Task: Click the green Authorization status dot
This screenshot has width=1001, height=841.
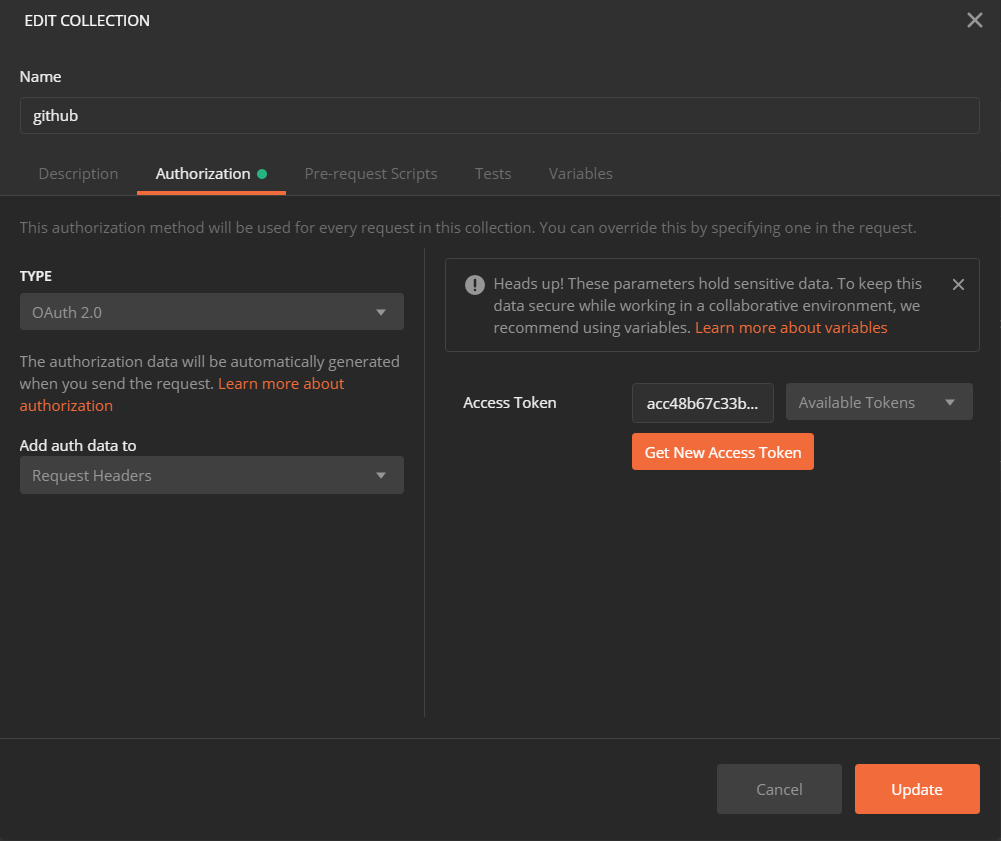Action: (262, 174)
